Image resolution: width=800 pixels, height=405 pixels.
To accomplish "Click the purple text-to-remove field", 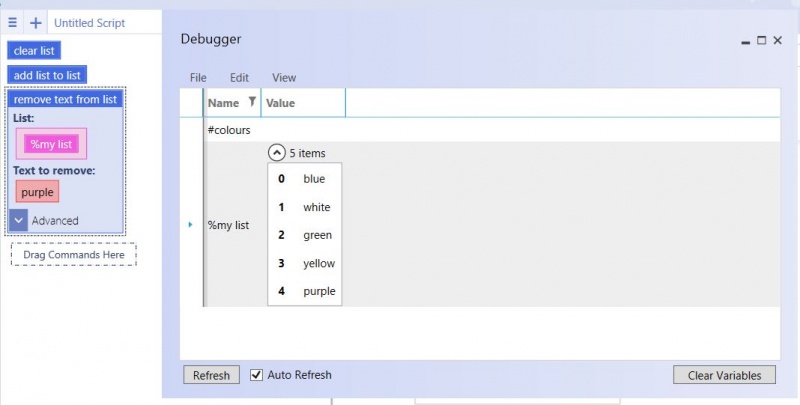I will pyautogui.click(x=37, y=192).
